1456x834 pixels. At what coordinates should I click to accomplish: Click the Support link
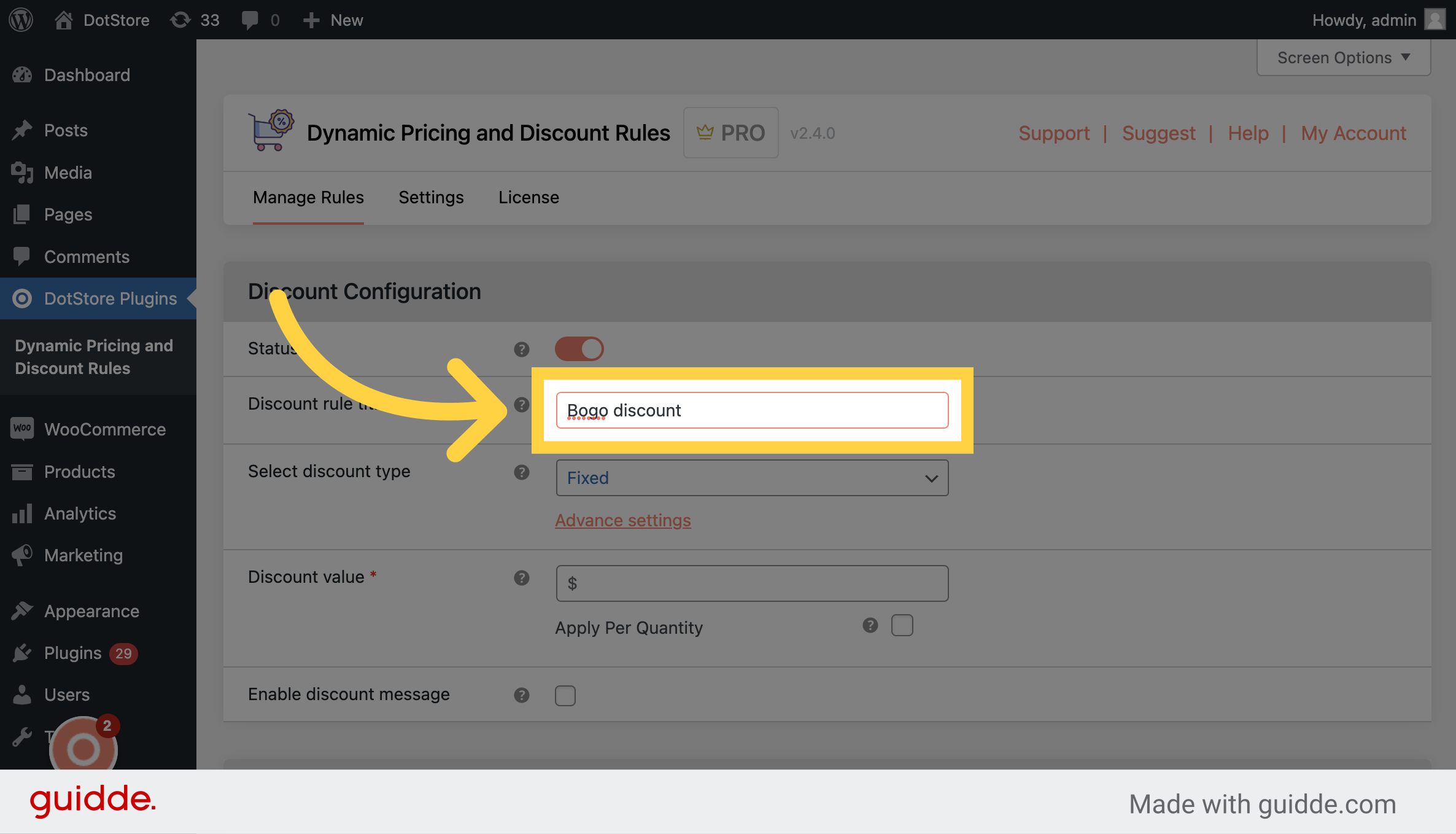coord(1054,133)
